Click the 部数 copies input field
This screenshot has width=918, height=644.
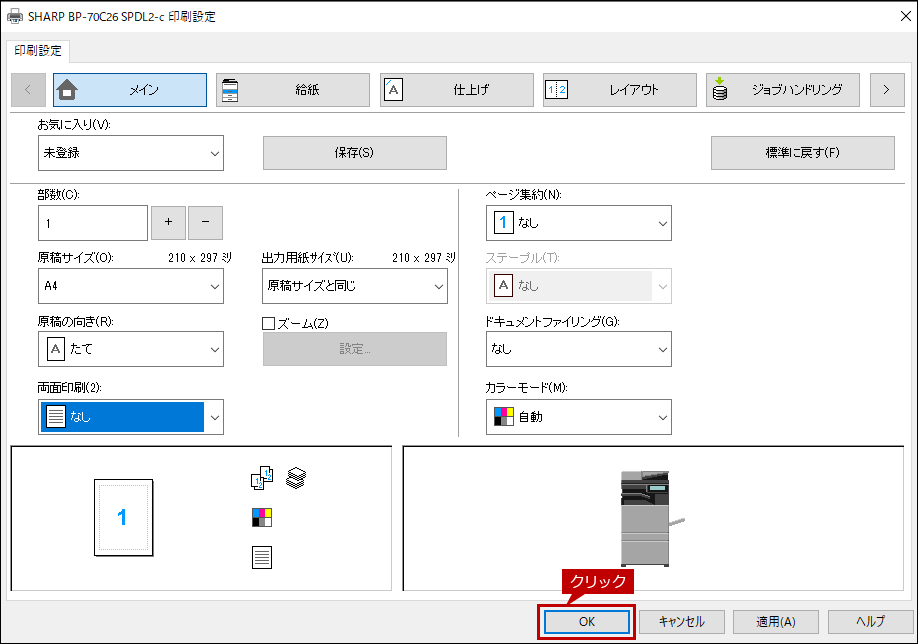click(93, 222)
